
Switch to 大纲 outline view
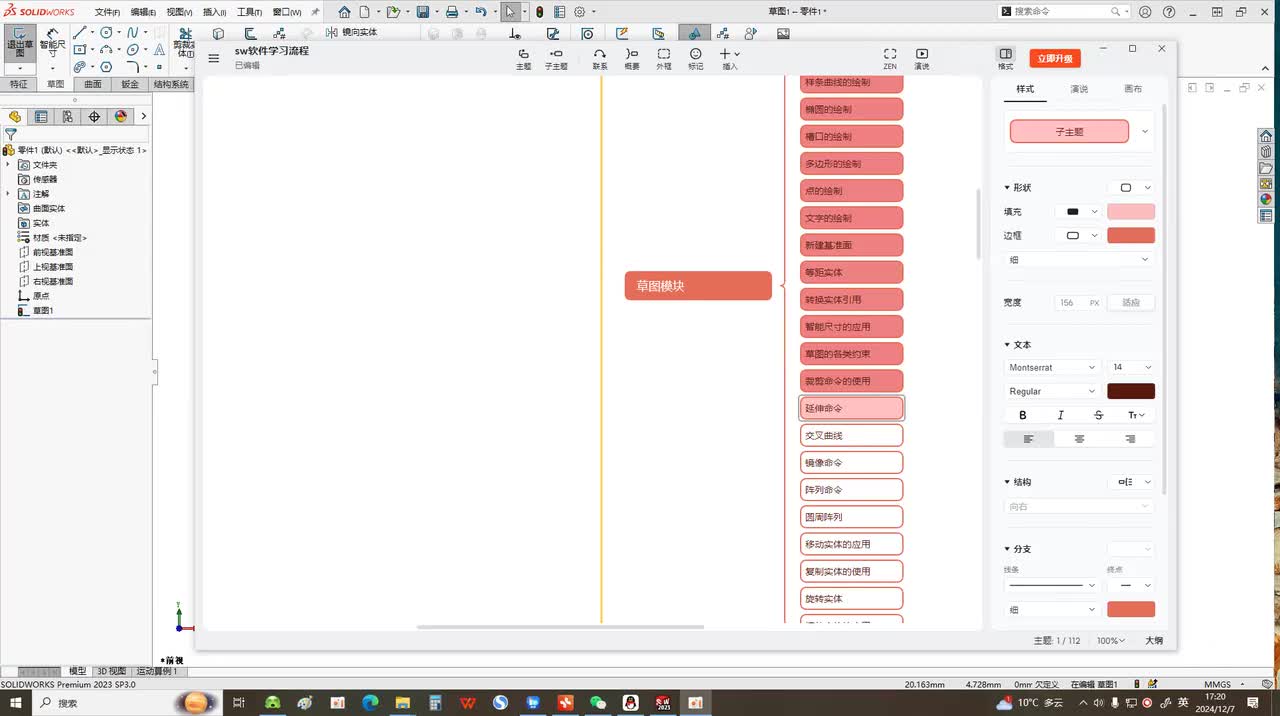[x=1154, y=640]
